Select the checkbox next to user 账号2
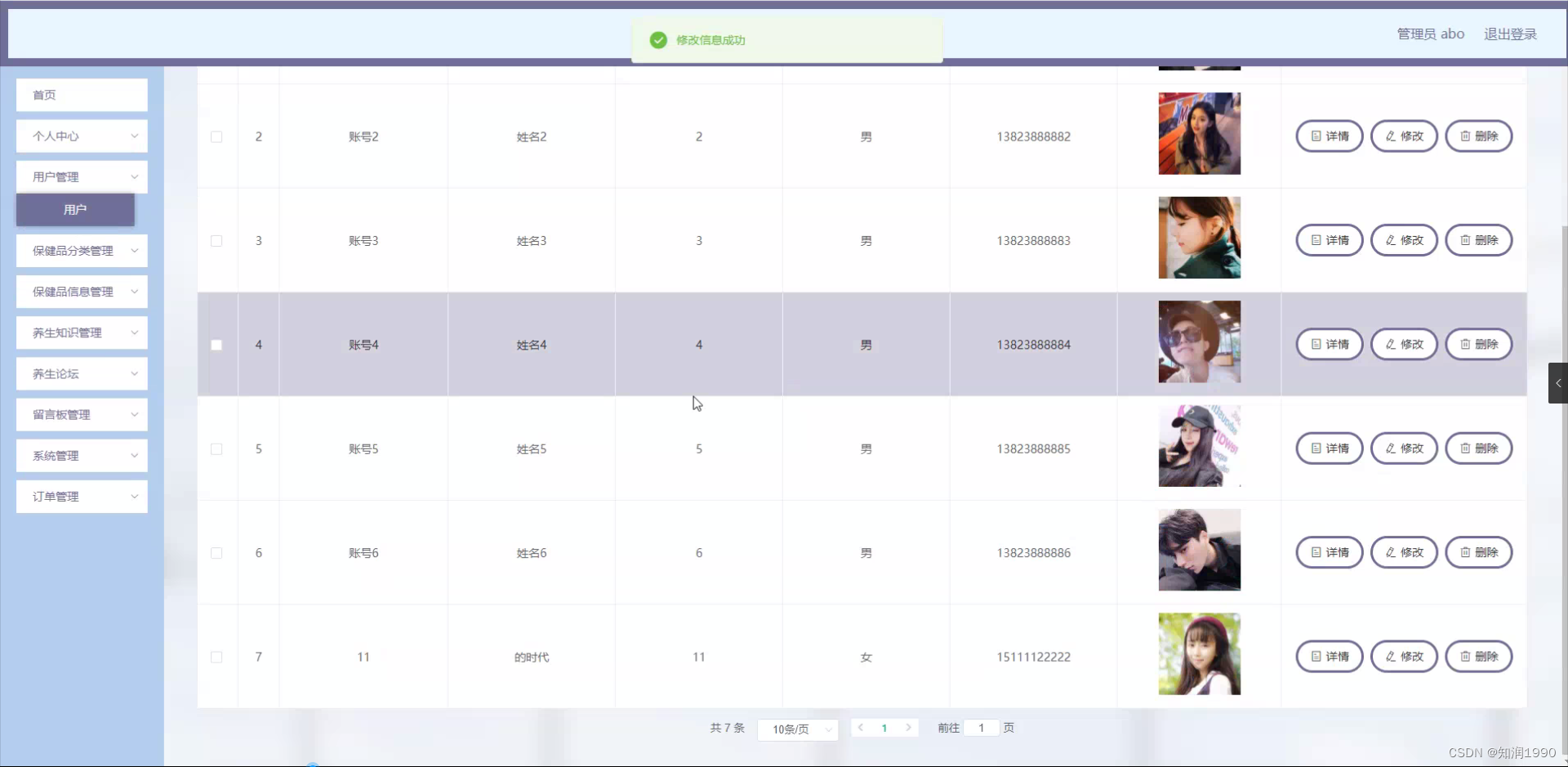Screen dimensions: 1568x767 [x=216, y=136]
